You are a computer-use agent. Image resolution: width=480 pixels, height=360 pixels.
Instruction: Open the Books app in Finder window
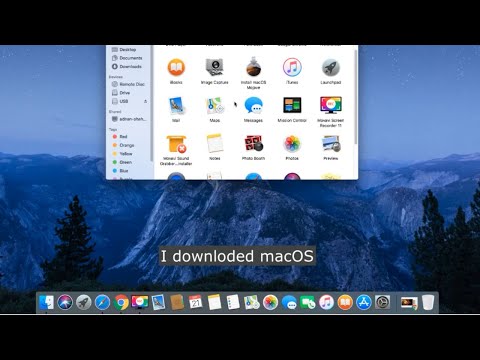pos(176,68)
